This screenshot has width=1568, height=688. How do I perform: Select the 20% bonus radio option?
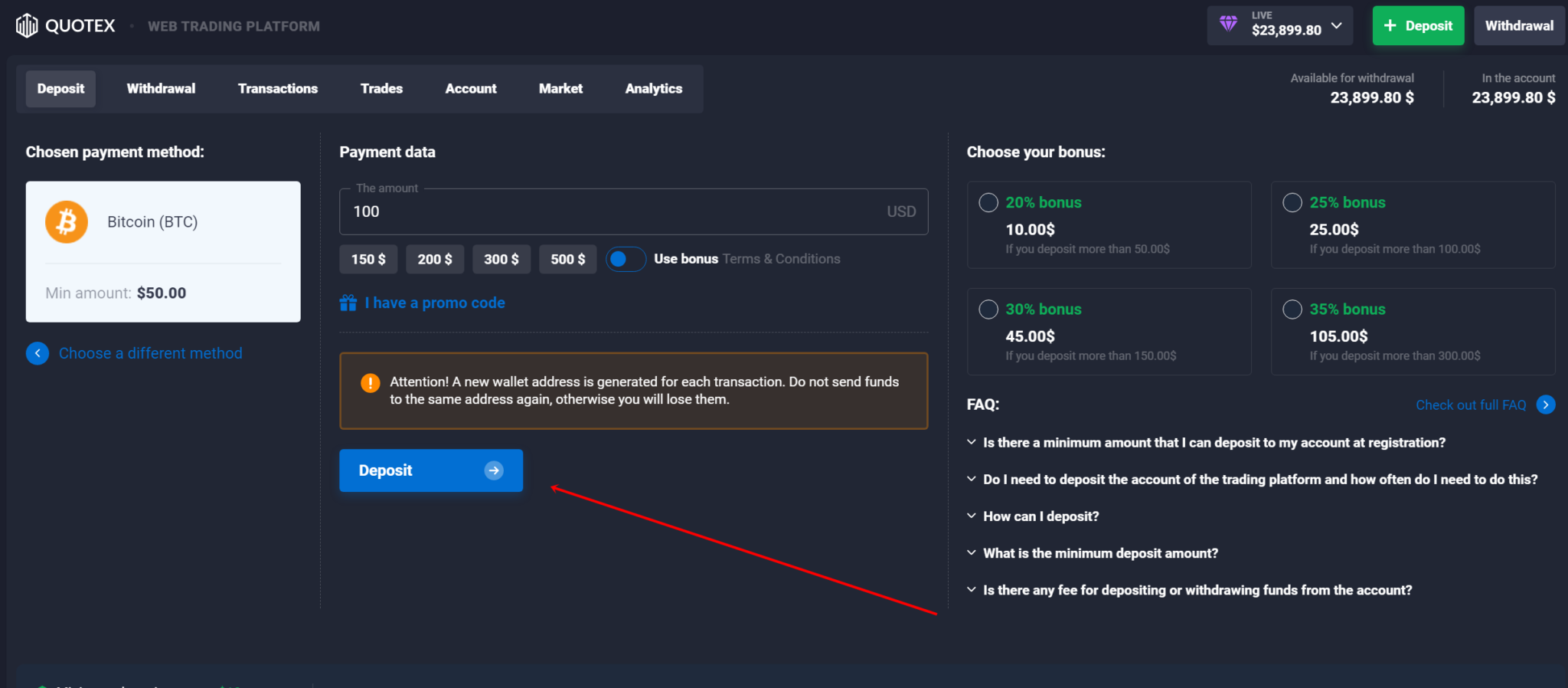point(988,203)
